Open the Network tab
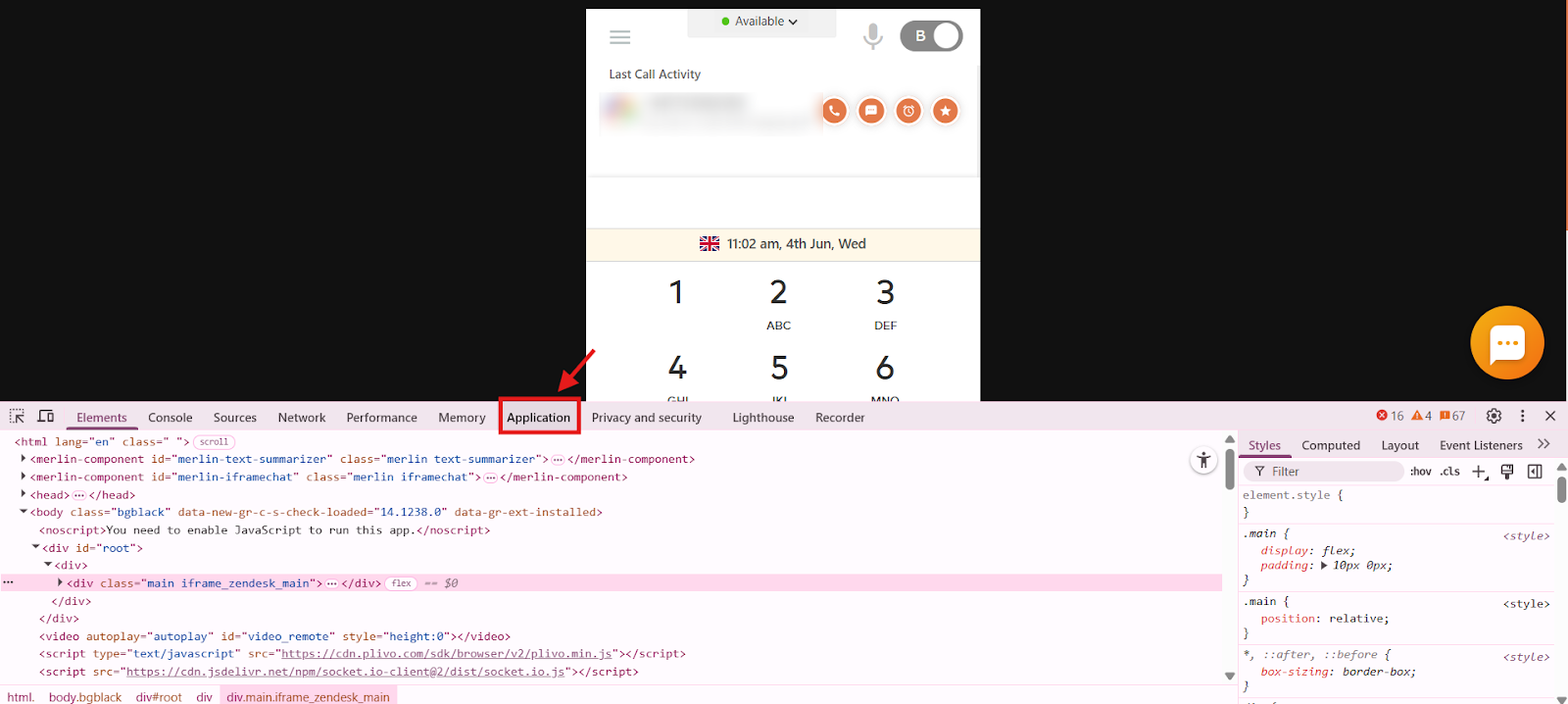This screenshot has height=704, width=1568. click(302, 418)
